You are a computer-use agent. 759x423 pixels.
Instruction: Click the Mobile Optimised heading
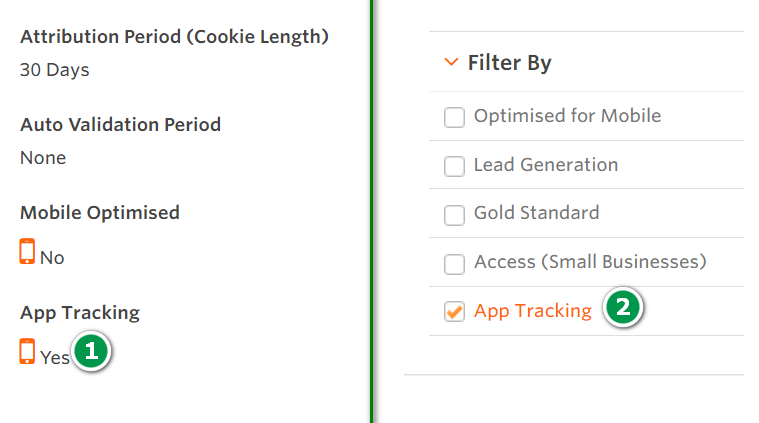coord(100,213)
